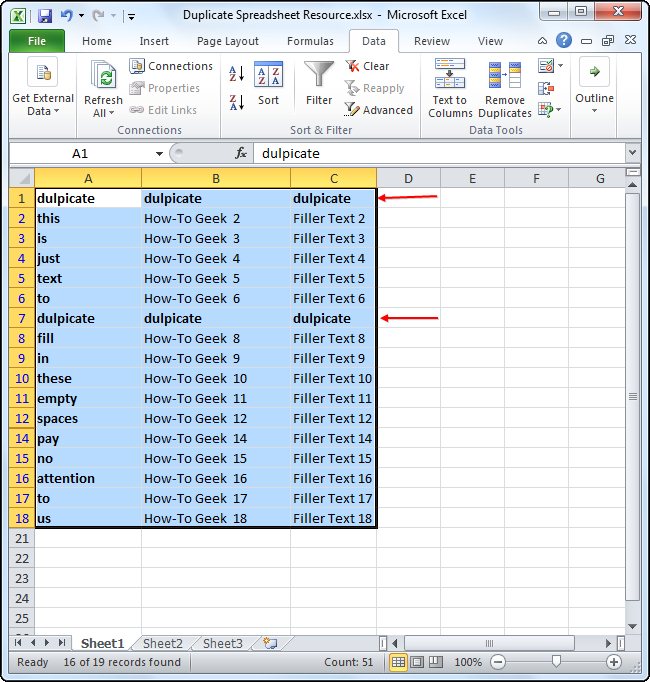Switch to the Insert tab
This screenshot has width=650, height=682.
pos(154,41)
